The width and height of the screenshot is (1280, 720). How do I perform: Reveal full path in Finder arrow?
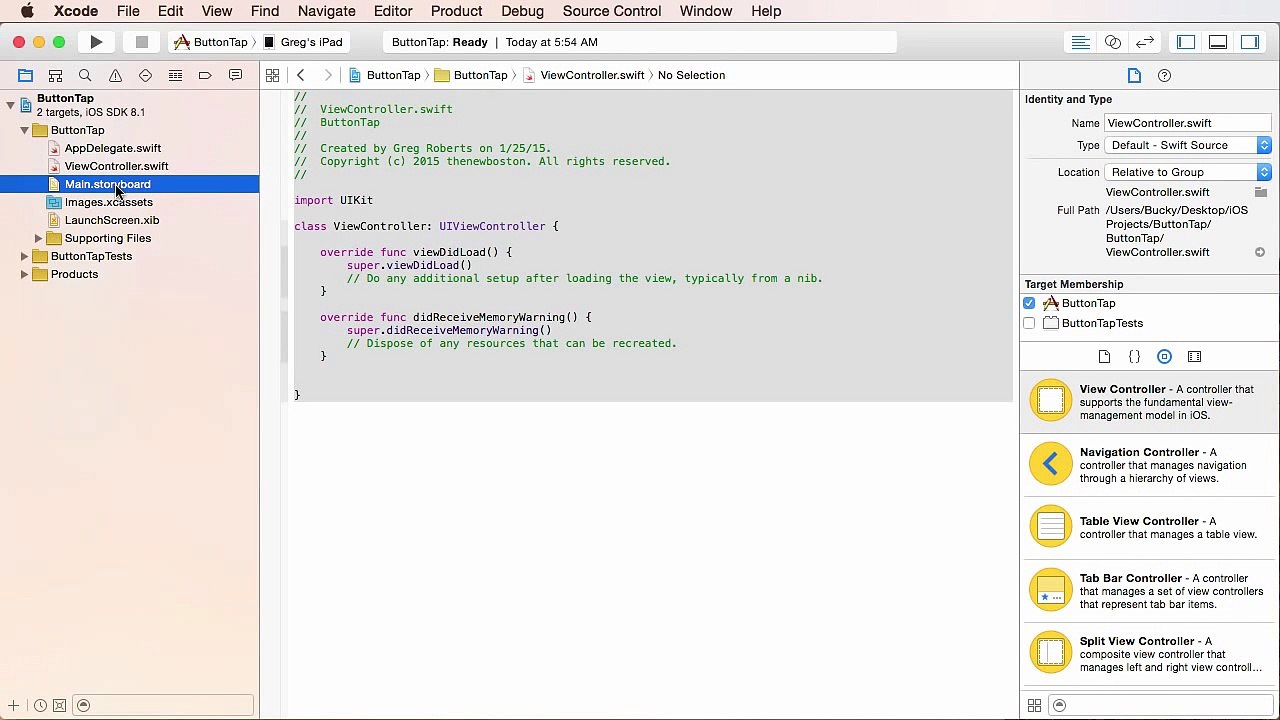click(1260, 252)
